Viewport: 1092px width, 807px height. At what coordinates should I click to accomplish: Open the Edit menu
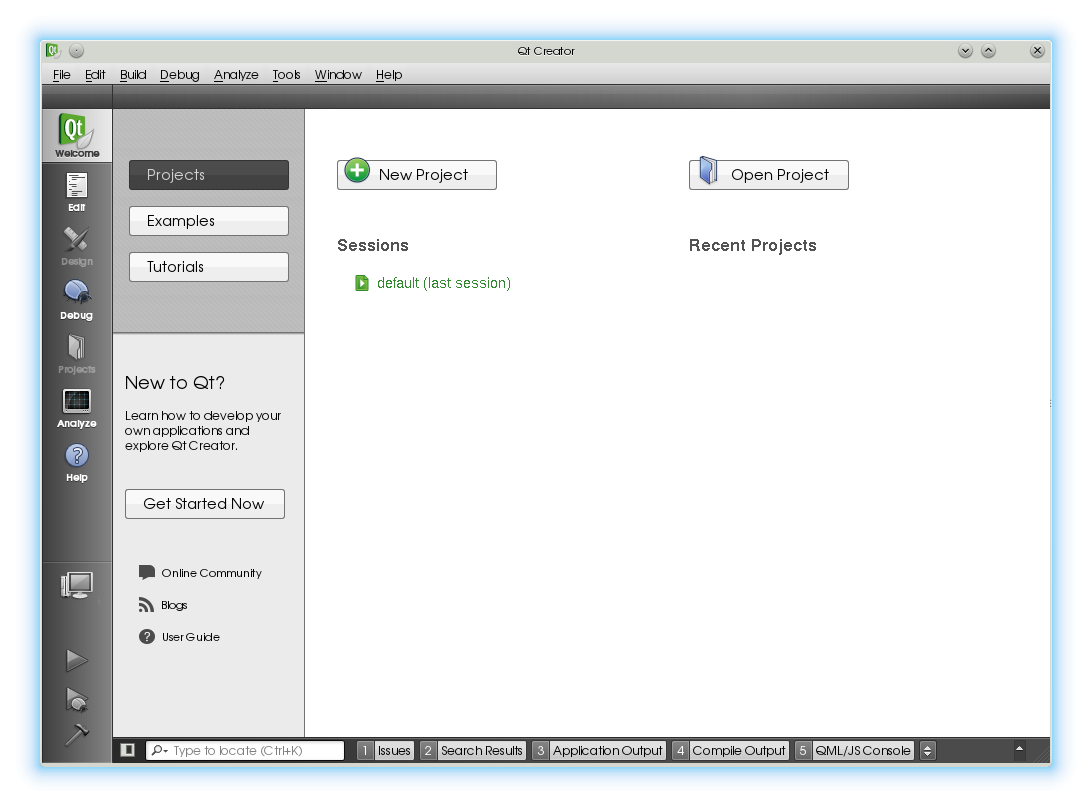coord(95,75)
